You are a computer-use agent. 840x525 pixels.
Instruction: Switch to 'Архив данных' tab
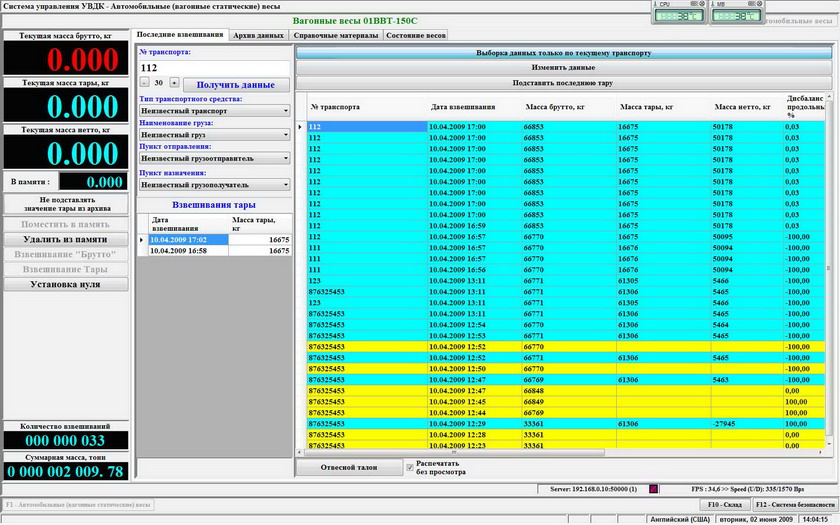(x=258, y=35)
